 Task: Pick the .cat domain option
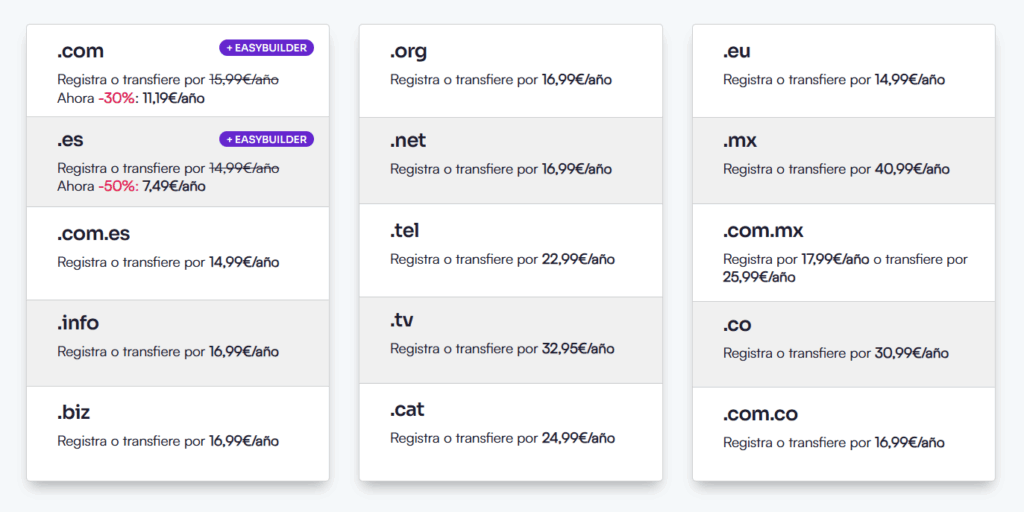407,410
